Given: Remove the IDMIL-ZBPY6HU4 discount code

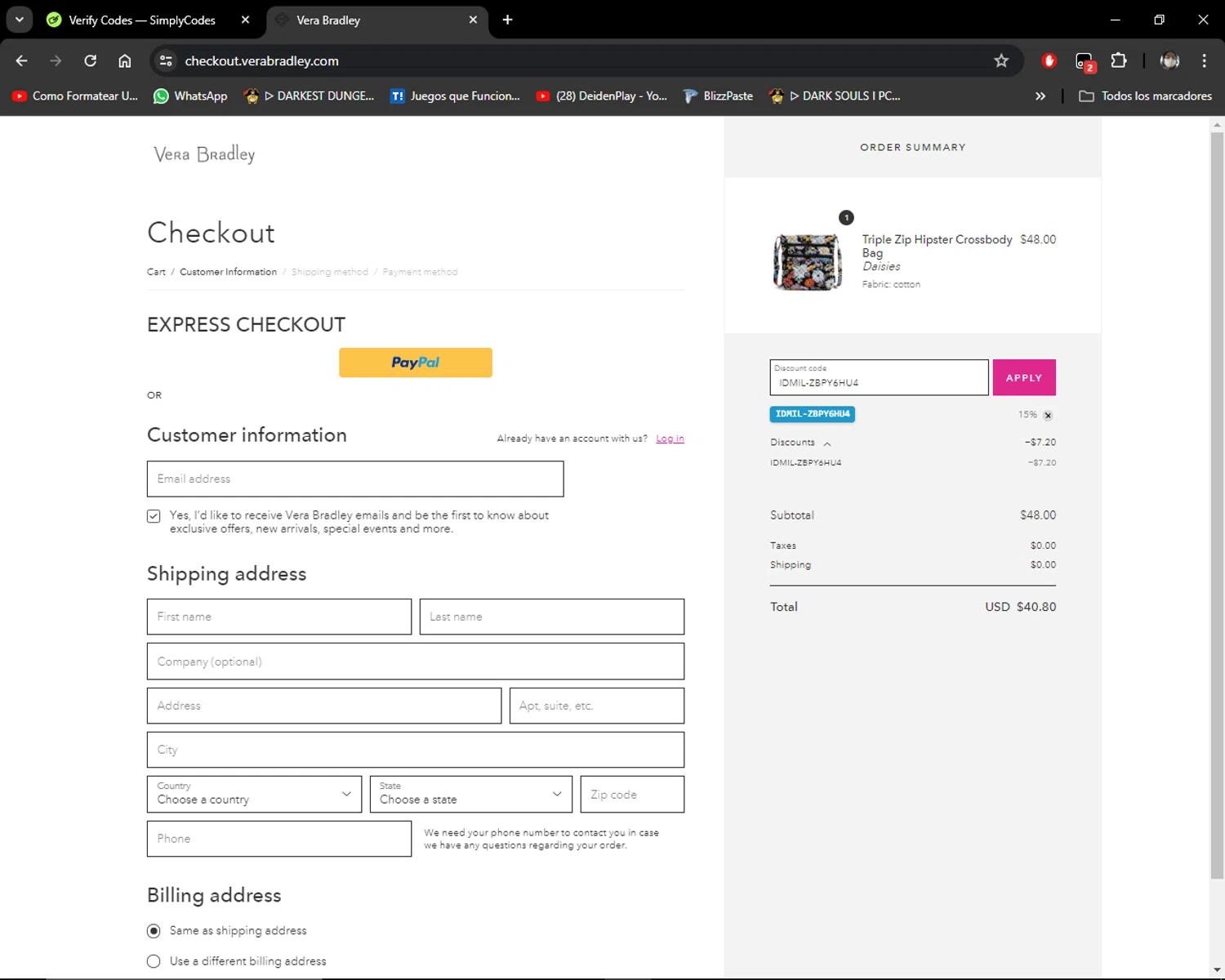Looking at the screenshot, I should 1048,415.
